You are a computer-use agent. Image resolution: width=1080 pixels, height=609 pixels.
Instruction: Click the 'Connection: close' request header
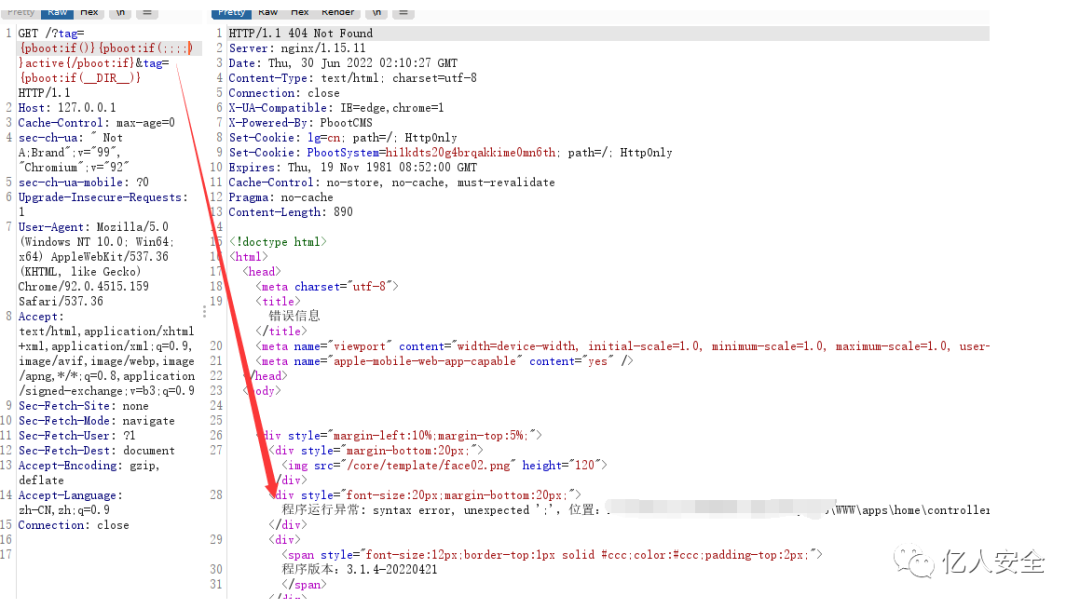tap(74, 525)
